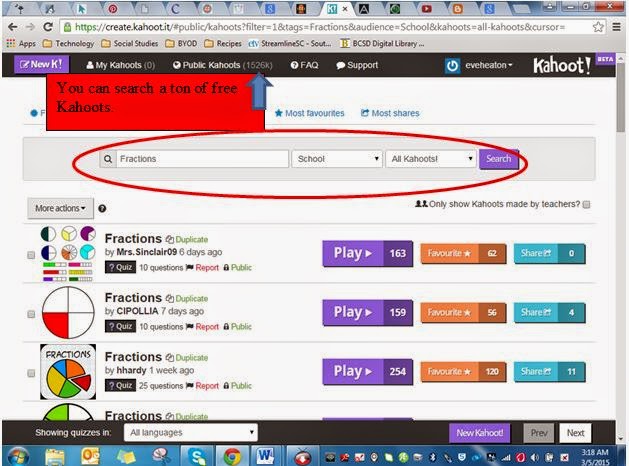Play the Fractions quiz by hhardy
Screen dimensions: 629x466
[367, 371]
